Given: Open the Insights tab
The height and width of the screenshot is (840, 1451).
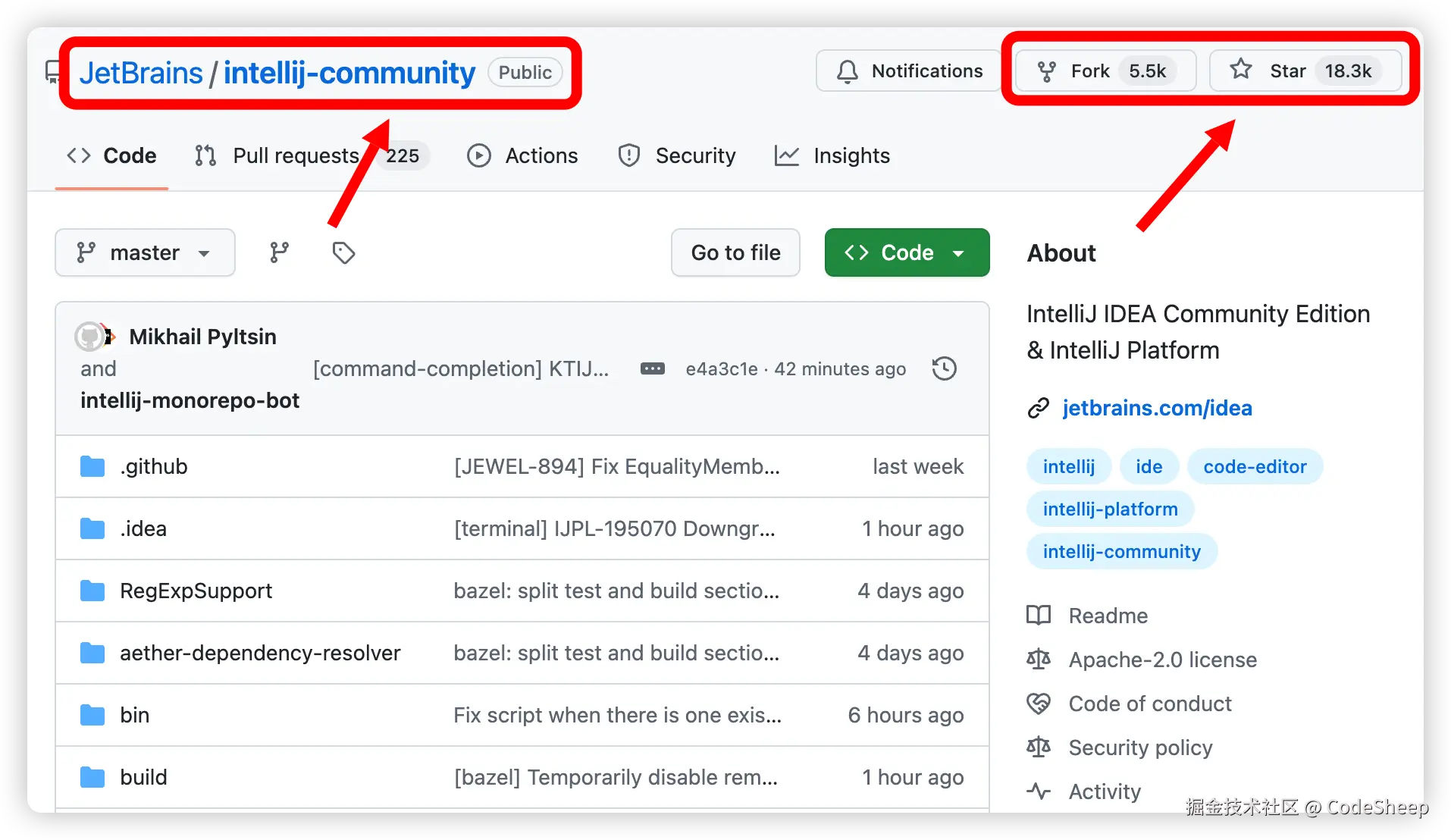Looking at the screenshot, I should click(832, 155).
